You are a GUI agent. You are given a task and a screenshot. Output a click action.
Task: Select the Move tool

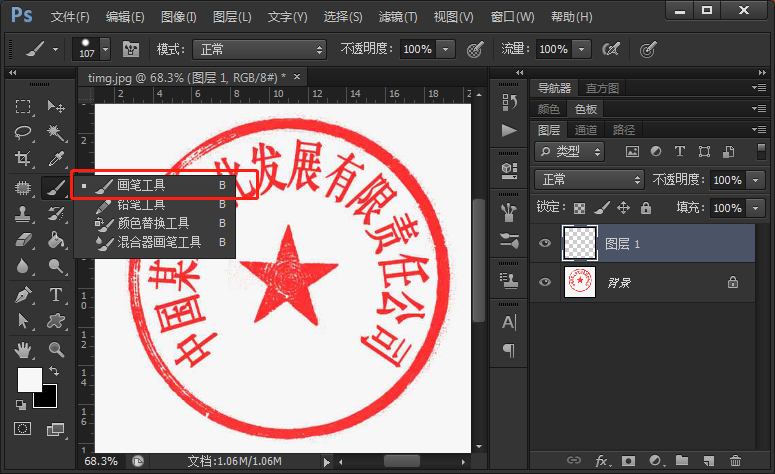point(56,107)
